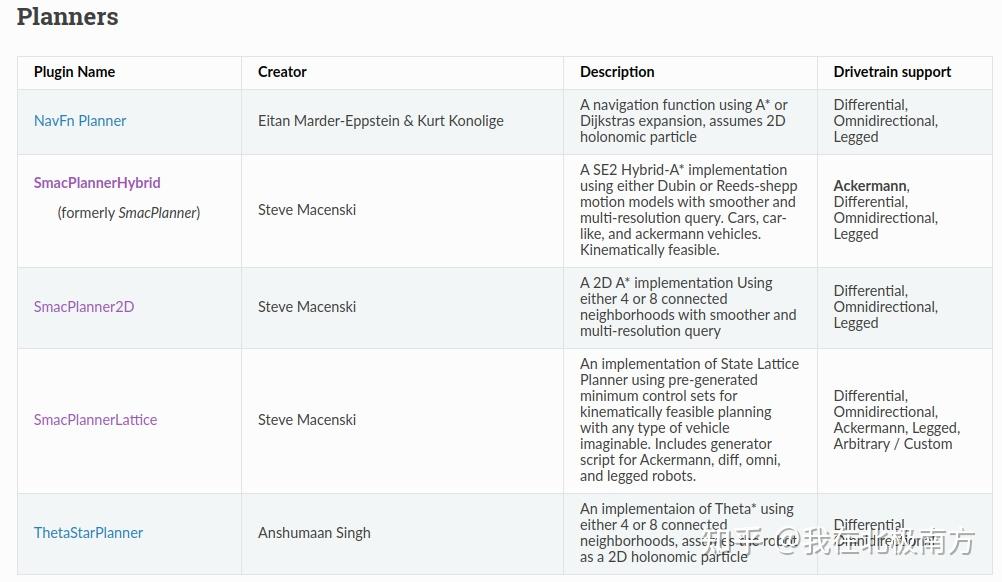Click the 2D A* implementation description
The width and height of the screenshot is (1002, 582).
(688, 307)
